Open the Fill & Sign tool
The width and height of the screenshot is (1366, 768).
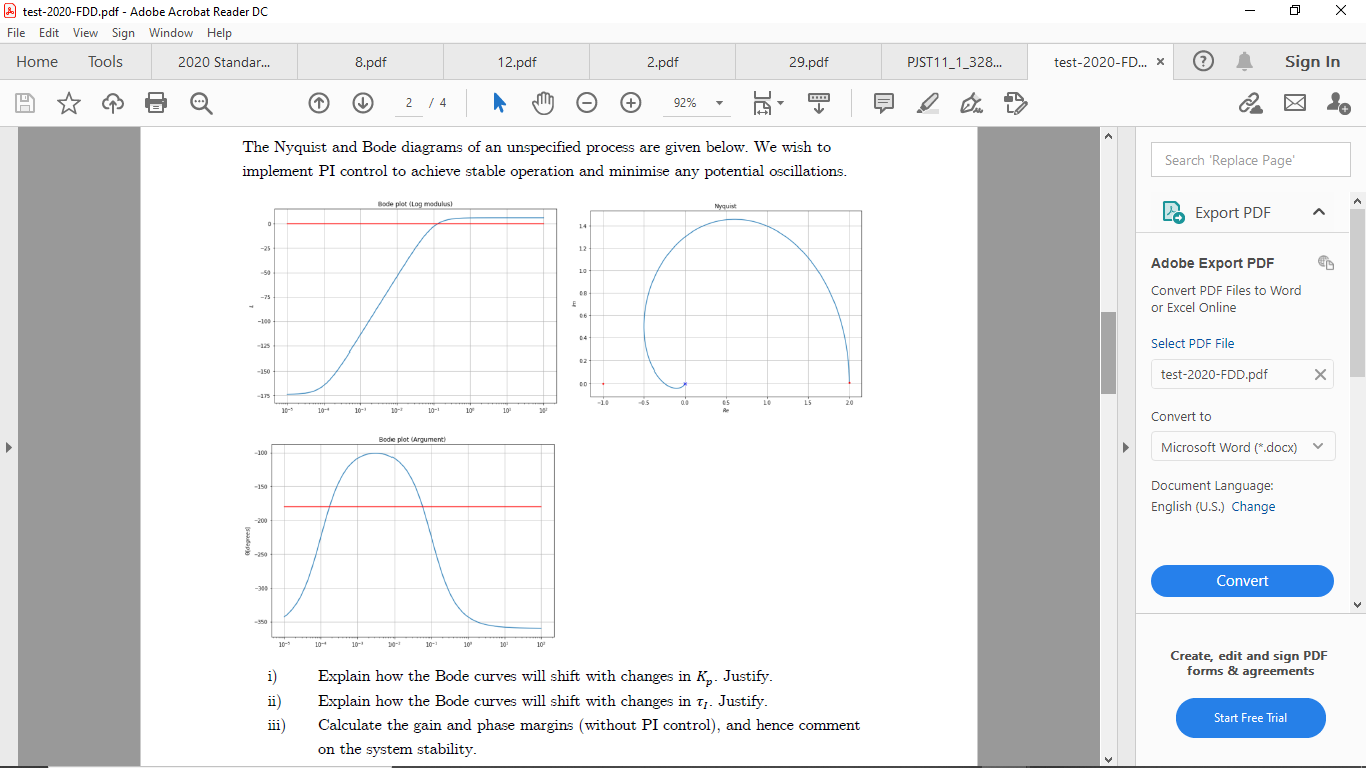click(x=1016, y=103)
